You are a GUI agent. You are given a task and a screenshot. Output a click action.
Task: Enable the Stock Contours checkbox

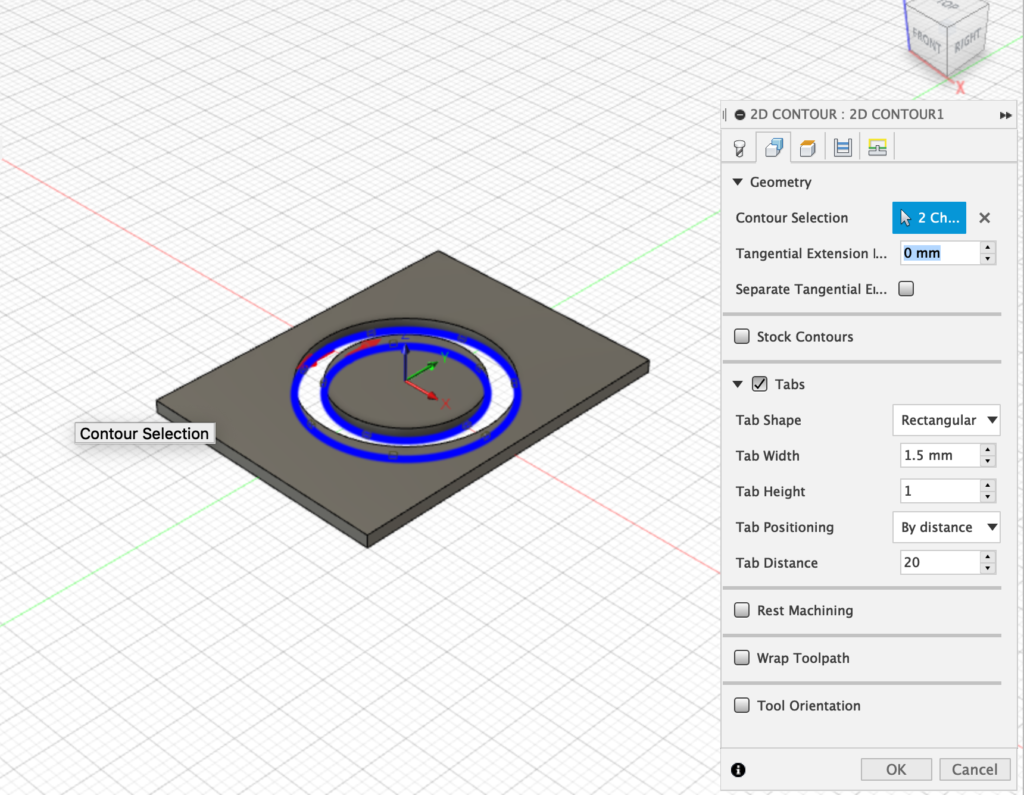pos(741,336)
